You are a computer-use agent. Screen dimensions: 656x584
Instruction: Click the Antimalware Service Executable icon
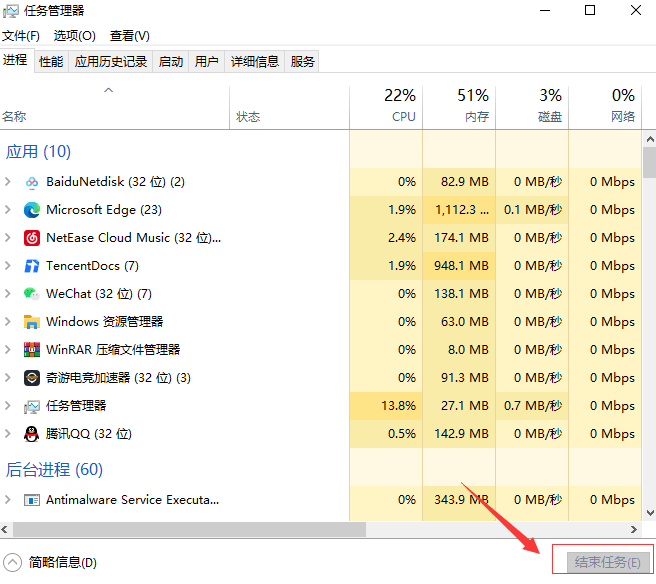32,500
